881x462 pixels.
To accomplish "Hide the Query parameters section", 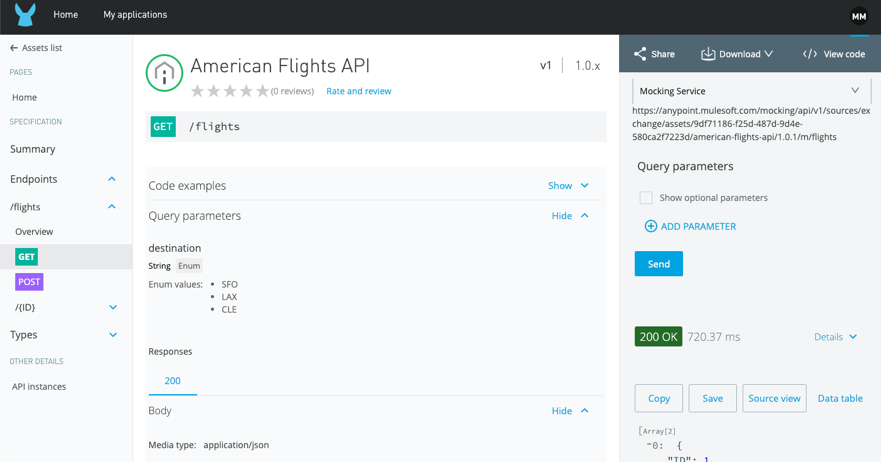I will tap(570, 216).
